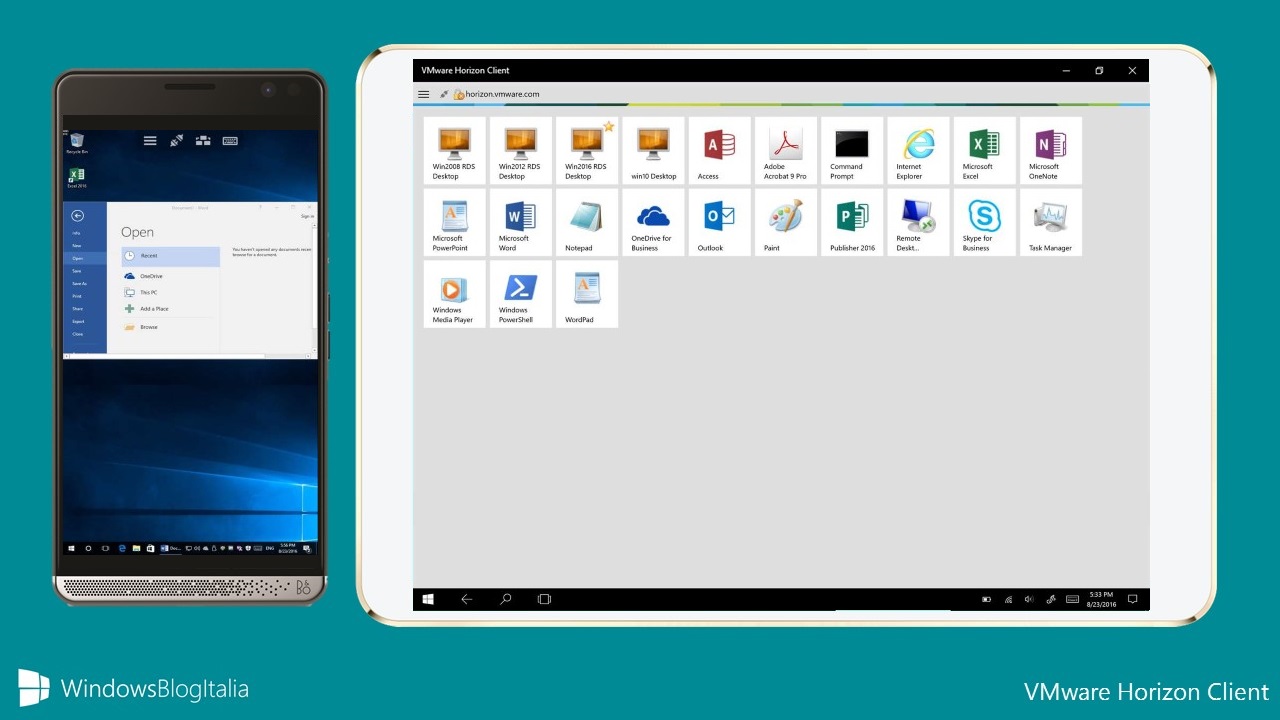Launch the Microsoft PowerPoint tile

click(x=455, y=222)
